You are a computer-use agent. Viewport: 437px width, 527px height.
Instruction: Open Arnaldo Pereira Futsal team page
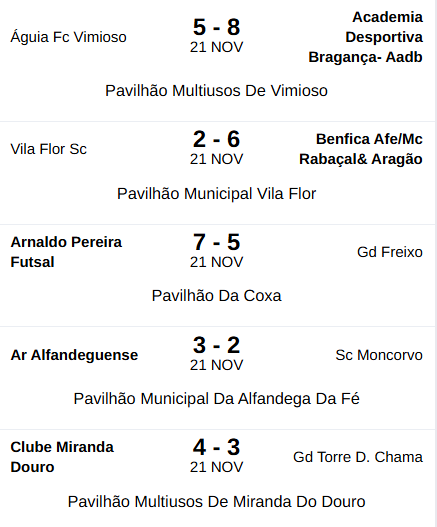pos(66,252)
